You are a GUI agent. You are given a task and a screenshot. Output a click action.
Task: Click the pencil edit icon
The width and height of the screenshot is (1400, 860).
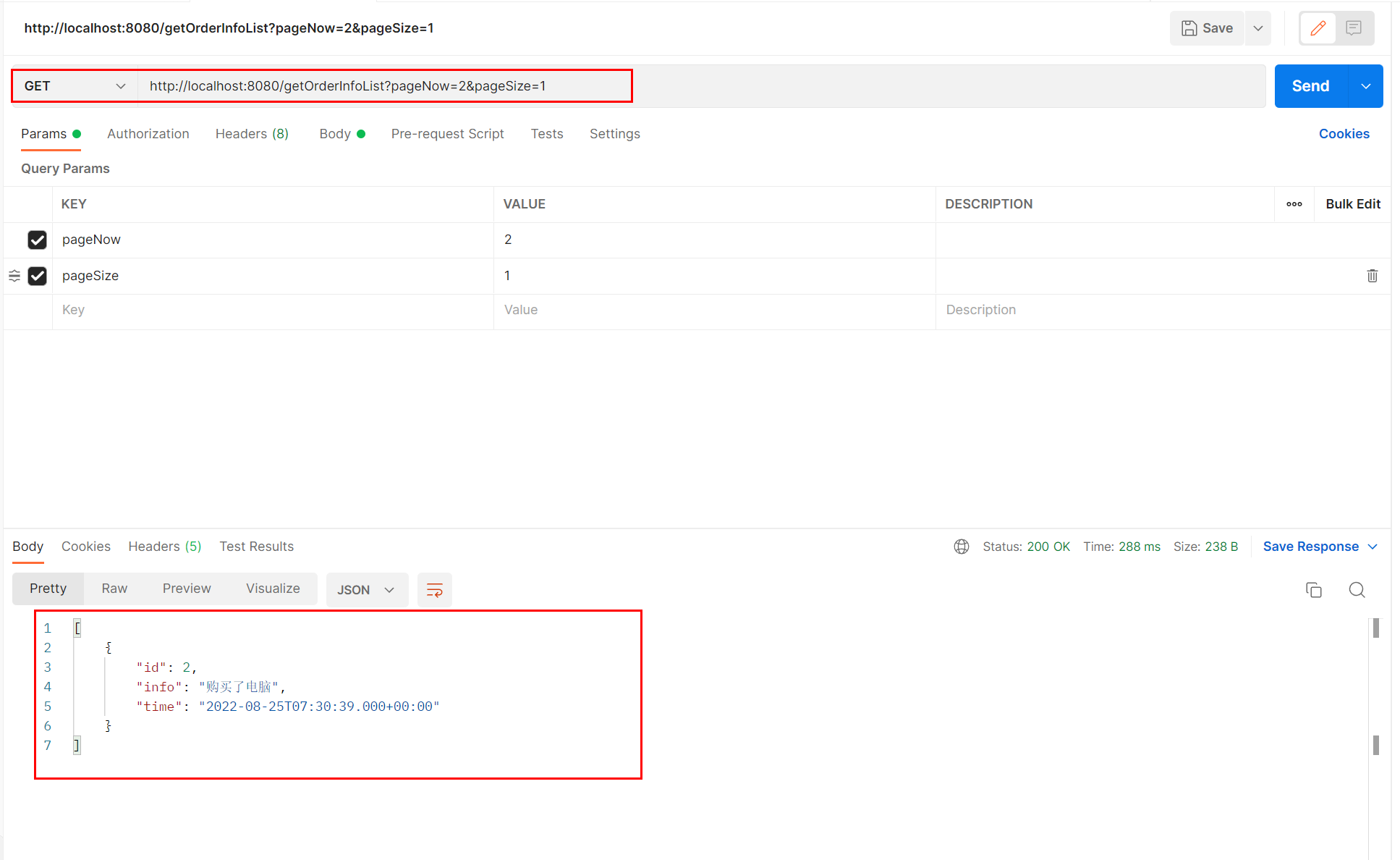pos(1318,28)
